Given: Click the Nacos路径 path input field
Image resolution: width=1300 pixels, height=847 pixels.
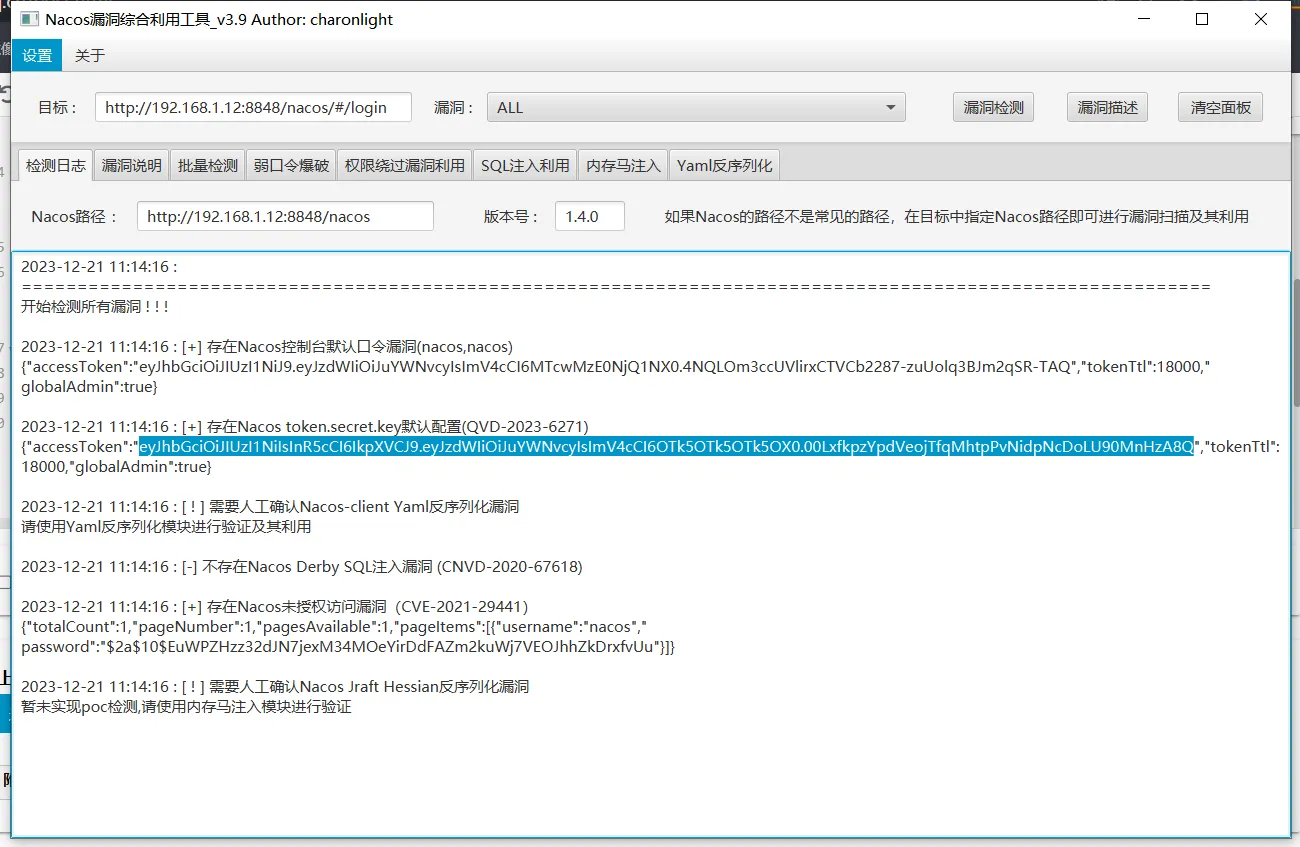Looking at the screenshot, I should click(285, 215).
